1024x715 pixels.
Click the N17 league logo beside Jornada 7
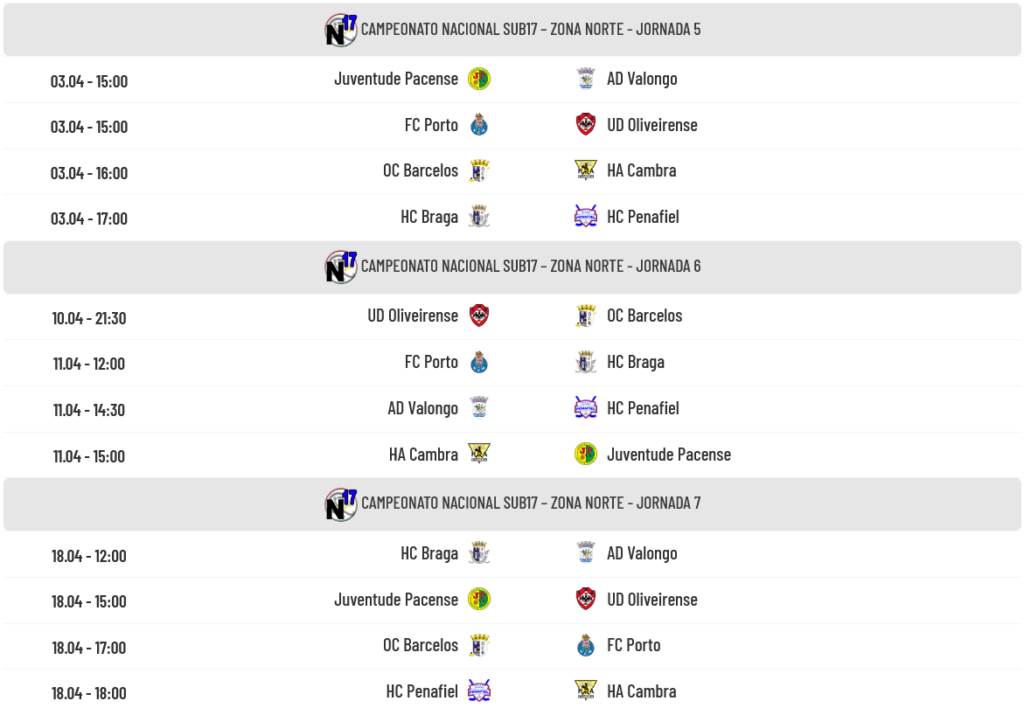pyautogui.click(x=341, y=503)
